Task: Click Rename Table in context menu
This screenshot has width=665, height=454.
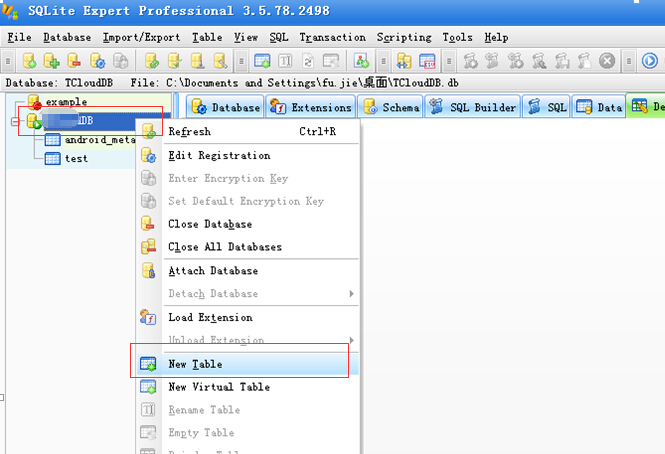Action: [249, 410]
